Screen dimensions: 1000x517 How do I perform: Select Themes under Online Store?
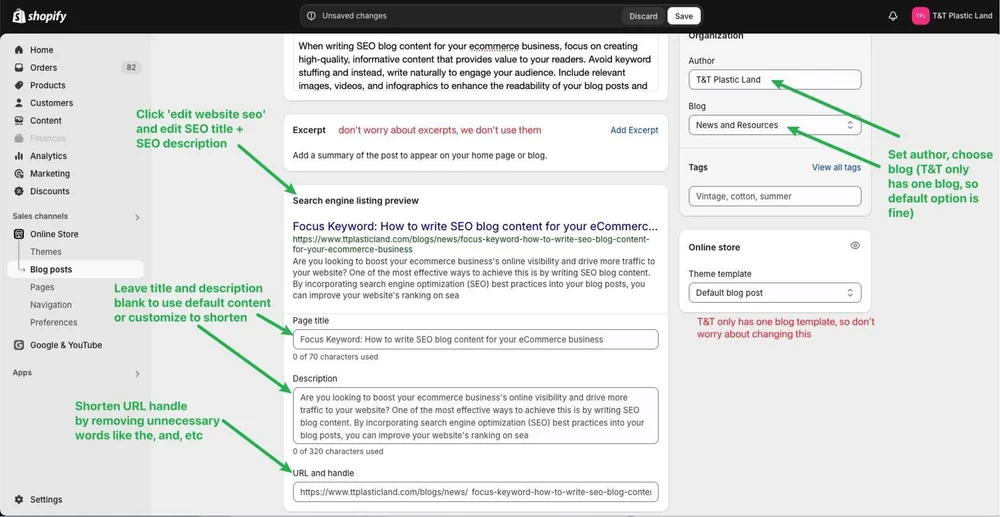tap(46, 252)
